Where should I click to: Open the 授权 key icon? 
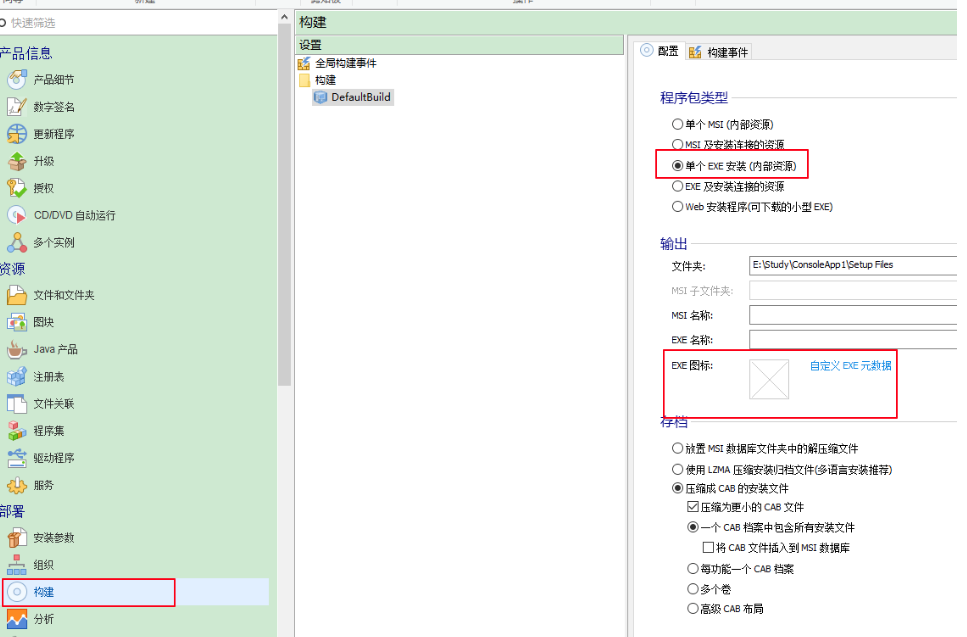17,188
